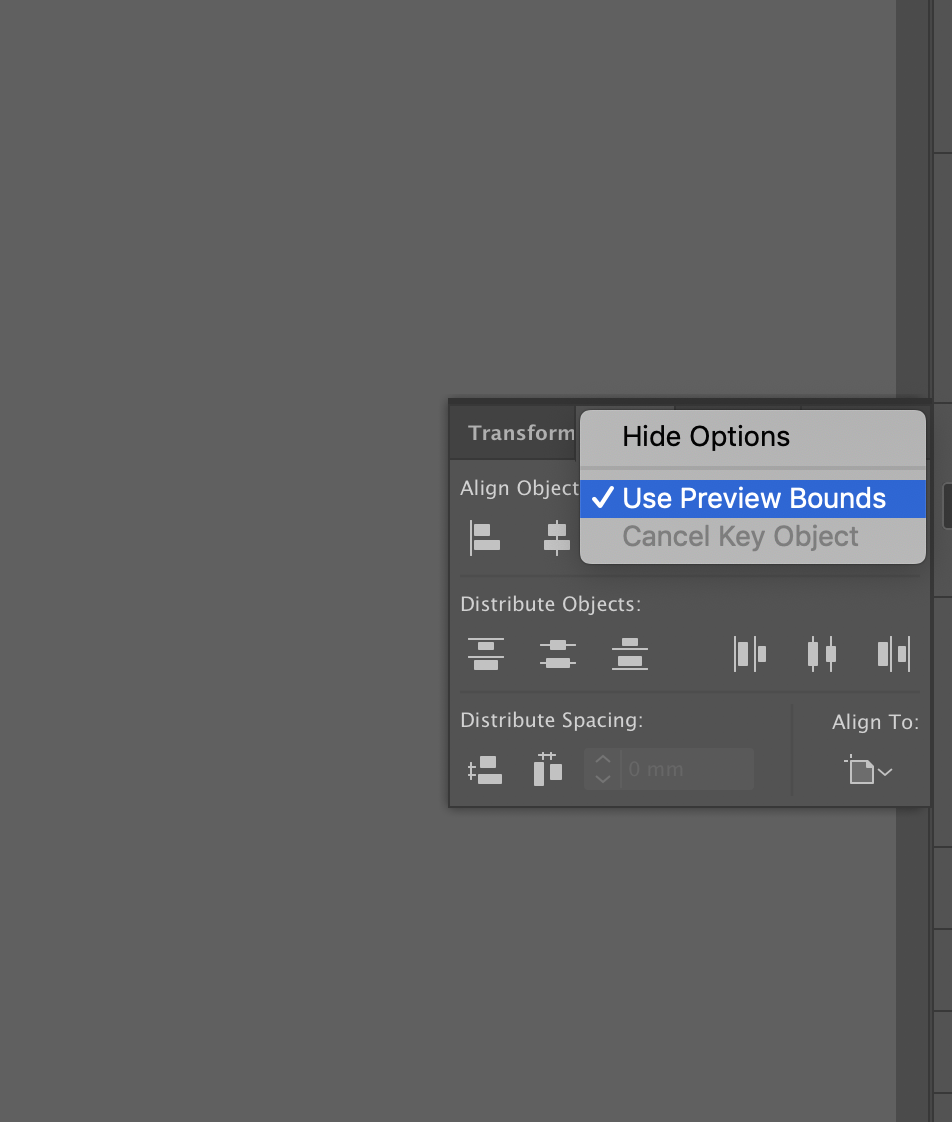Click the distribute spacing value field
The image size is (952, 1122).
coord(686,770)
